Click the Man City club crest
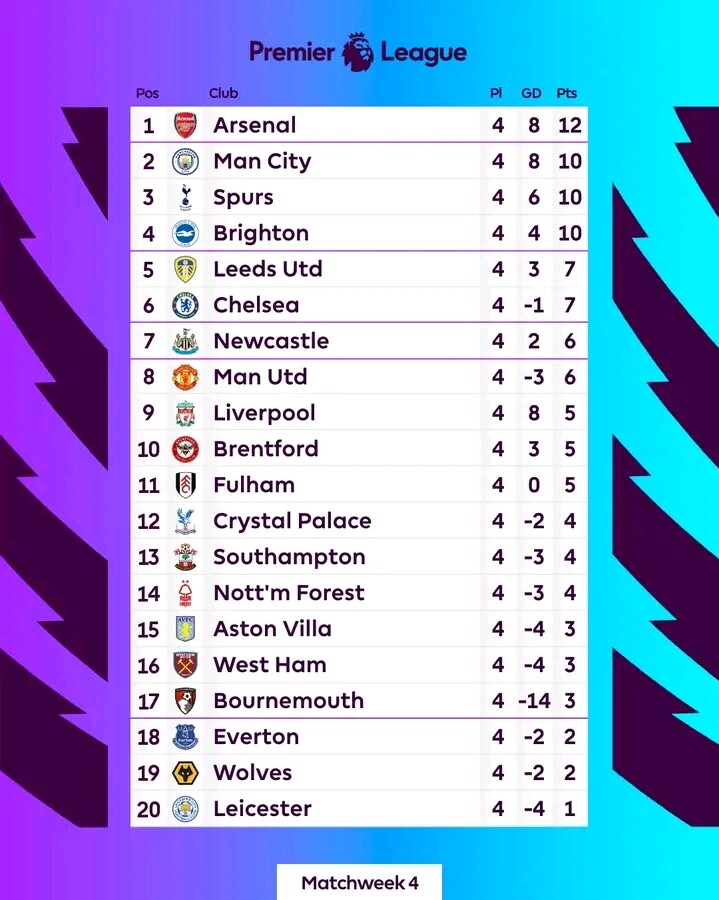 click(185, 161)
